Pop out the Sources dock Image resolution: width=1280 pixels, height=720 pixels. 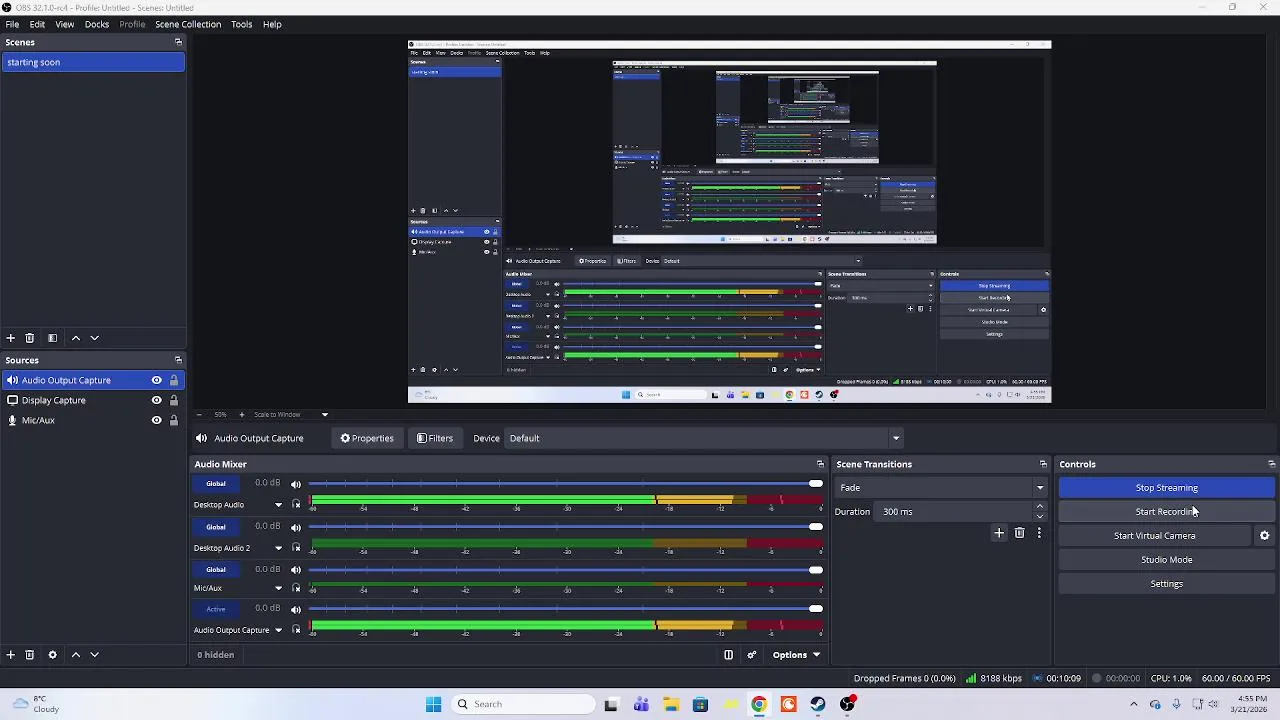178,360
